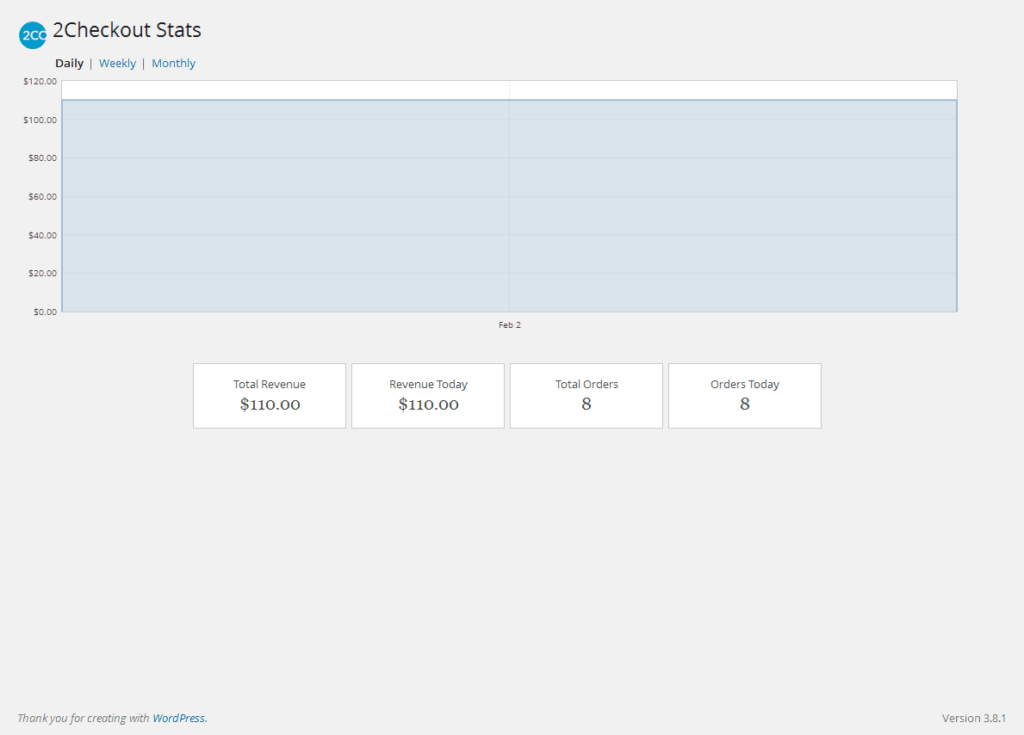Image resolution: width=1024 pixels, height=735 pixels.
Task: Switch to the Weekly stats view
Action: pyautogui.click(x=118, y=63)
